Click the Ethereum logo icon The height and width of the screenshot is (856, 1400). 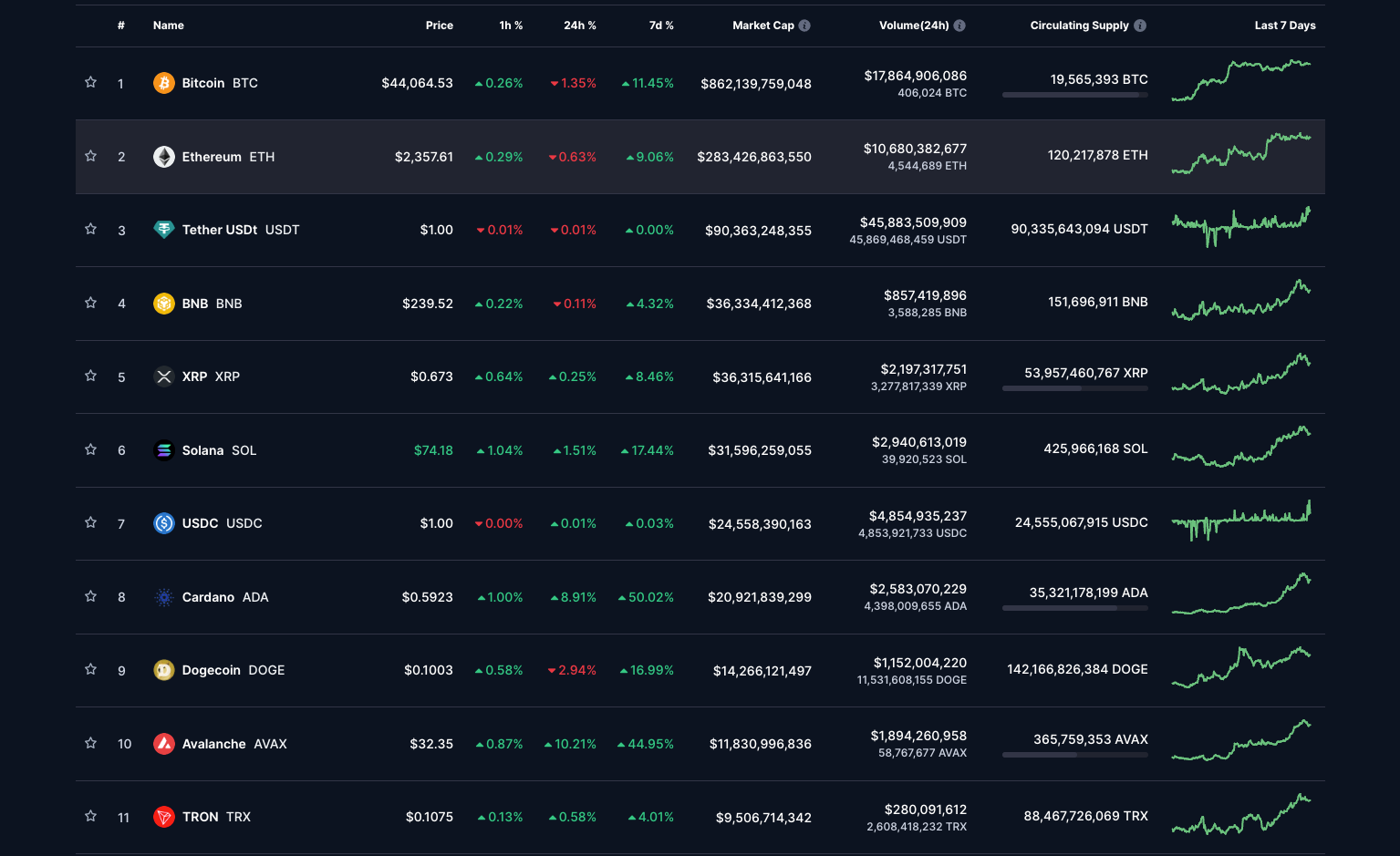164,156
